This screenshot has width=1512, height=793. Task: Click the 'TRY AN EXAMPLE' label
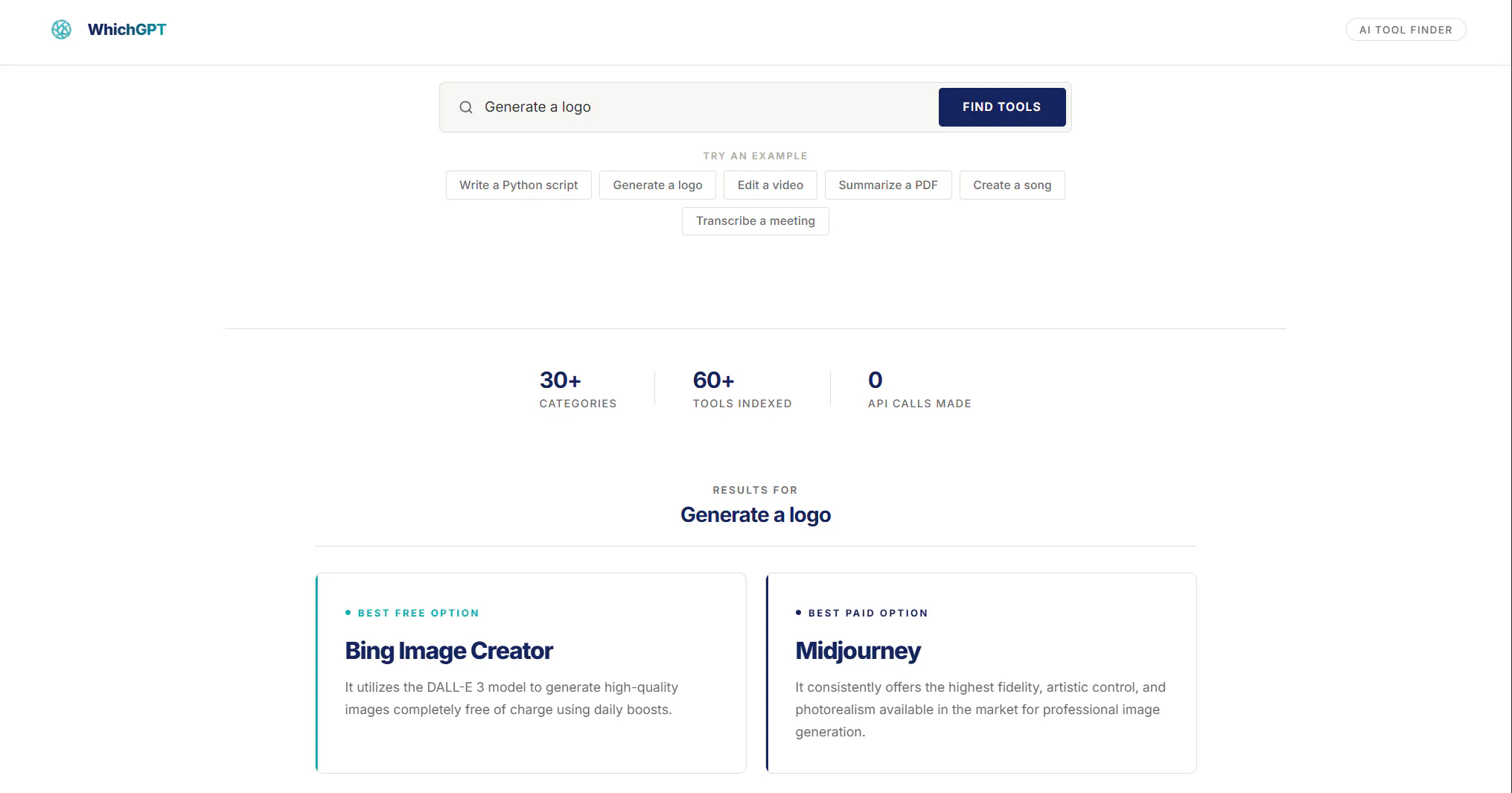coord(756,156)
